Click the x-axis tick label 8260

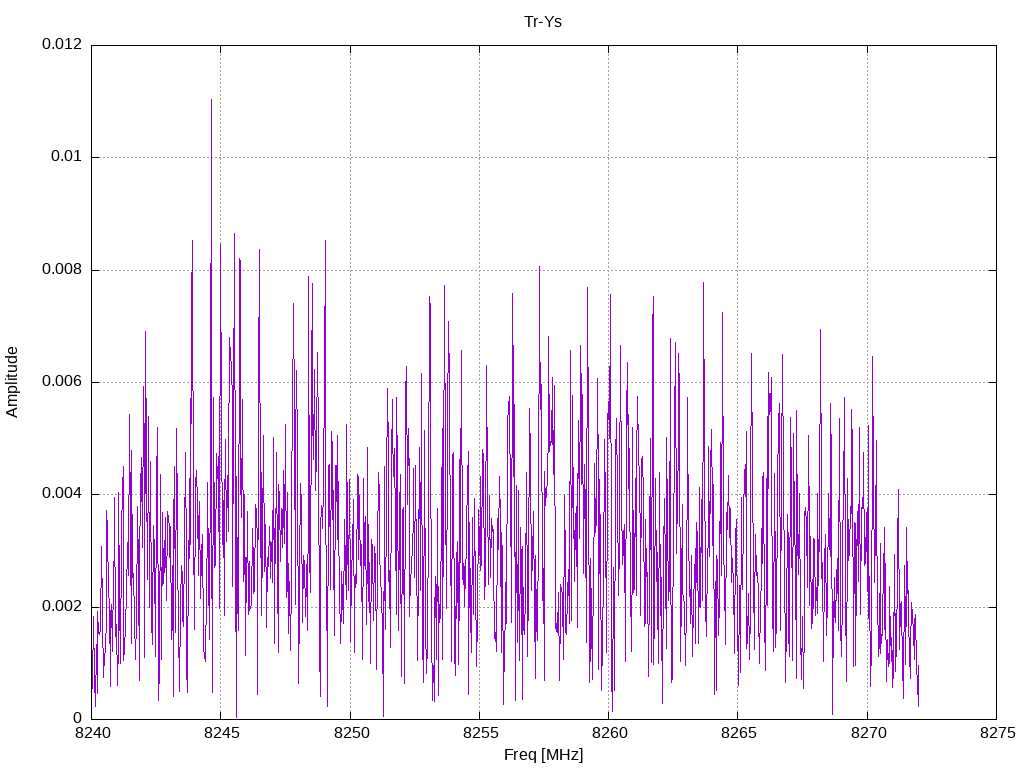(x=609, y=733)
